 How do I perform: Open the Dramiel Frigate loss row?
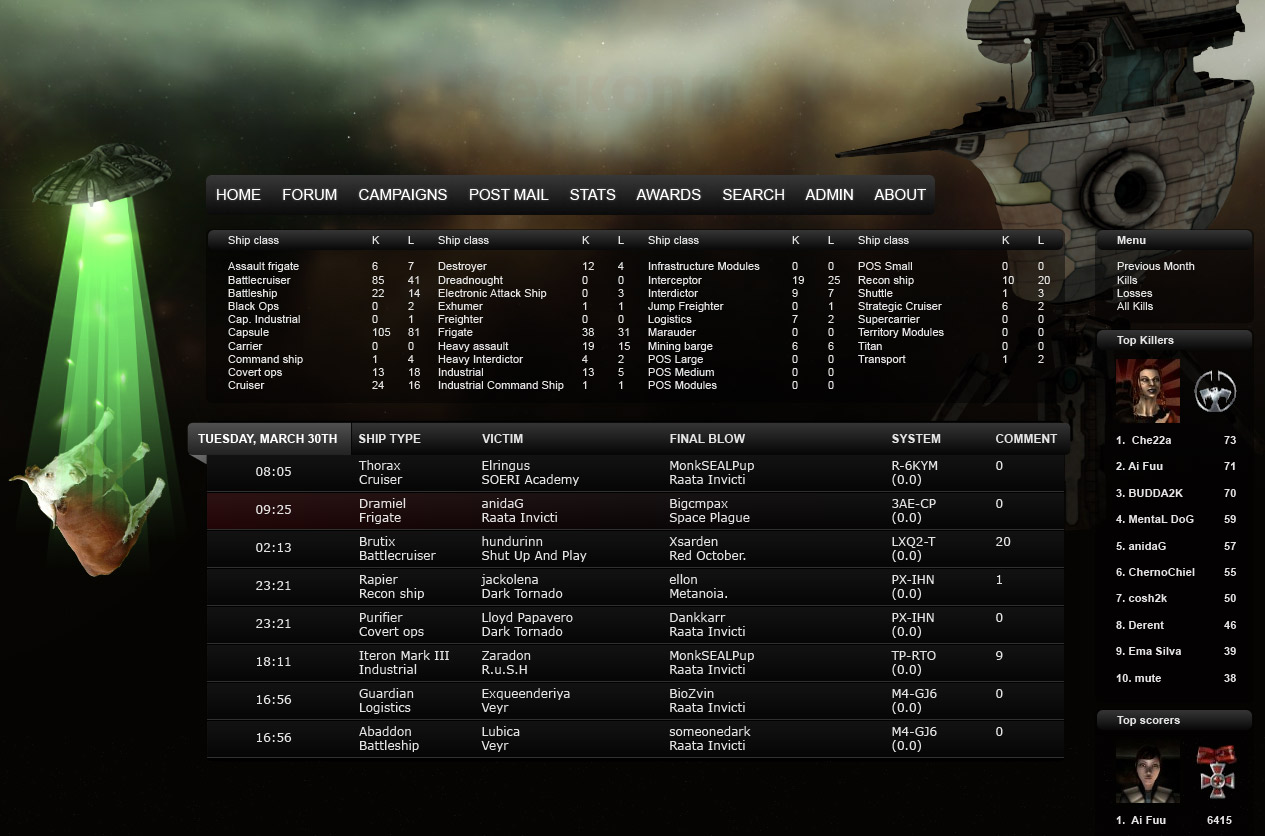[x=635, y=510]
